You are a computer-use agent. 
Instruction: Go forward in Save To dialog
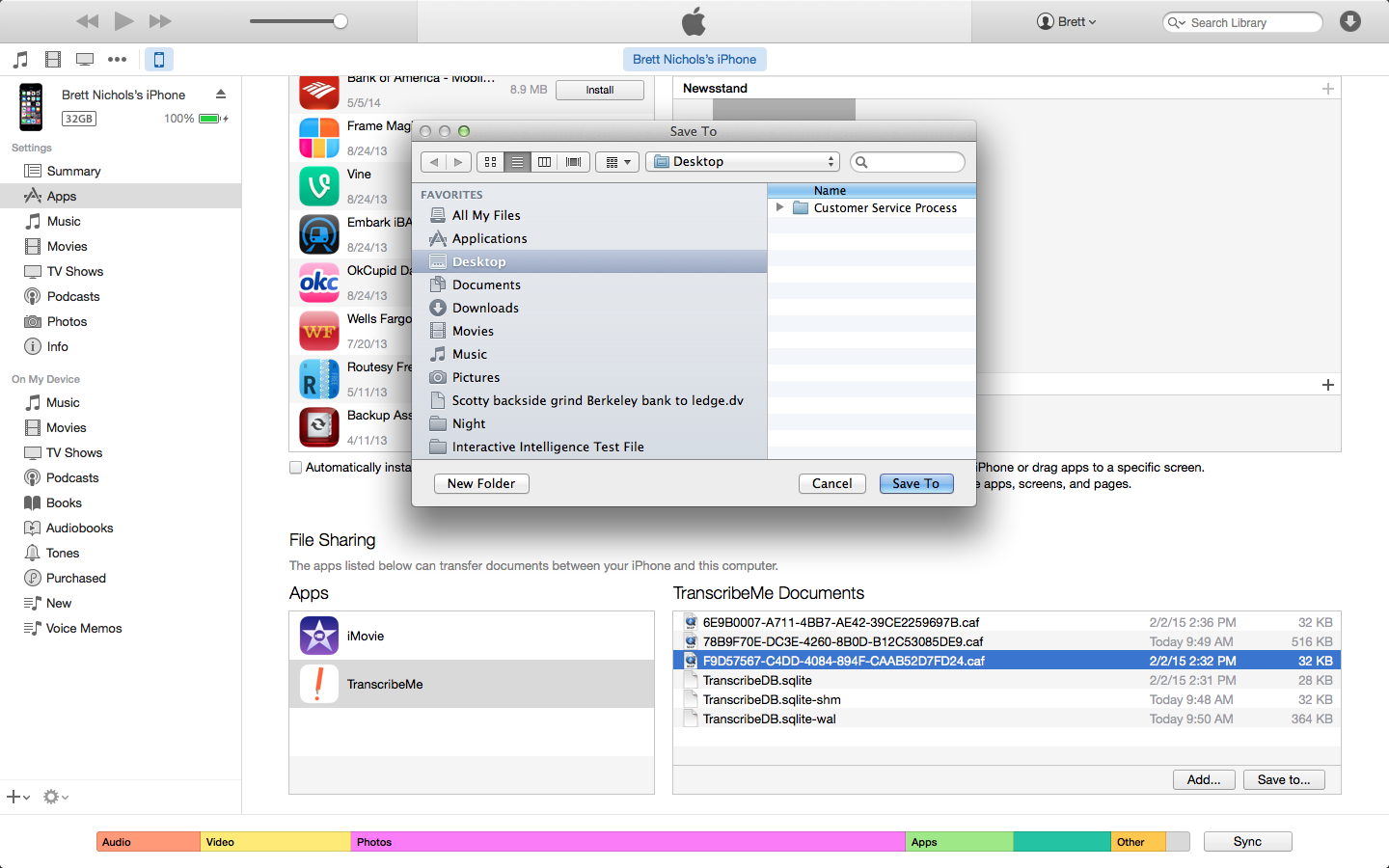(459, 162)
